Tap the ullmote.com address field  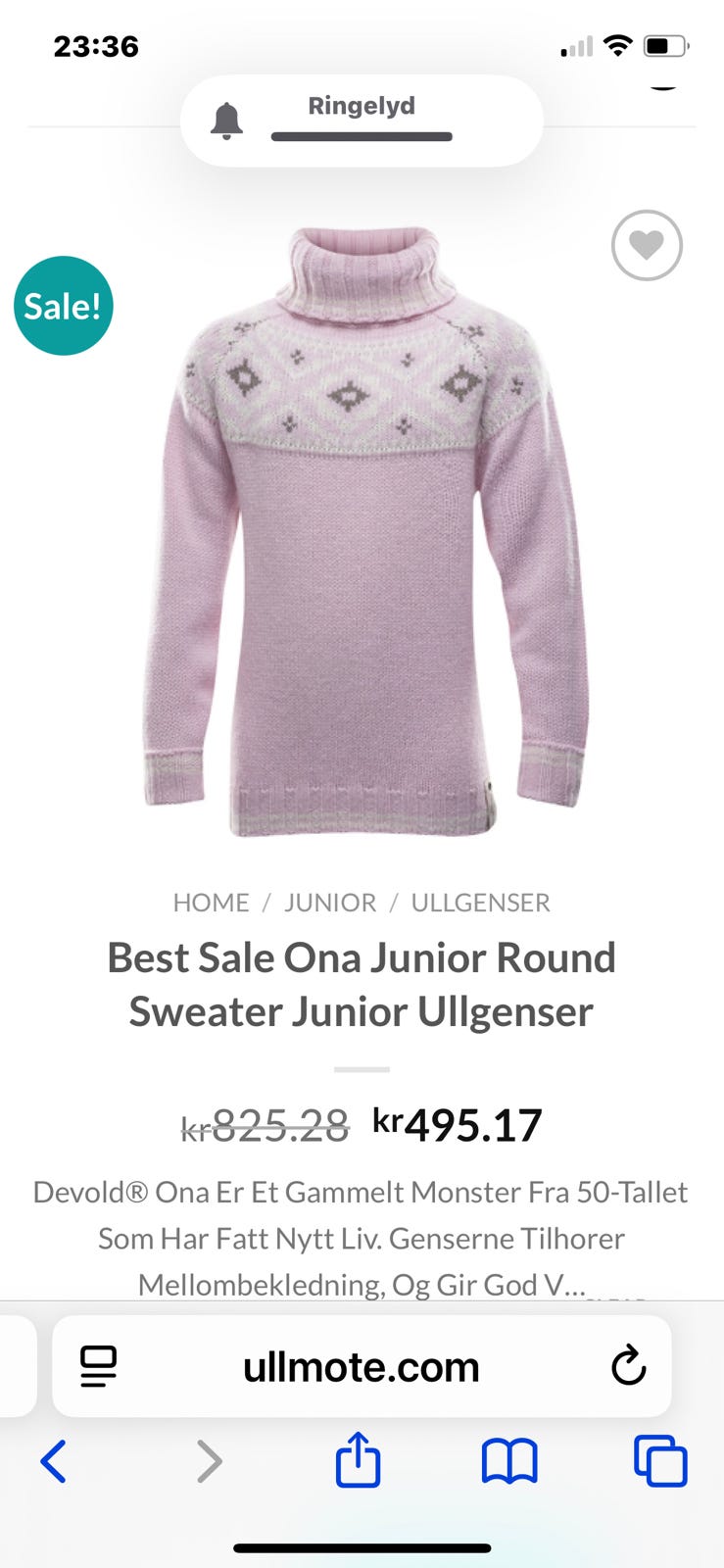[x=362, y=1366]
